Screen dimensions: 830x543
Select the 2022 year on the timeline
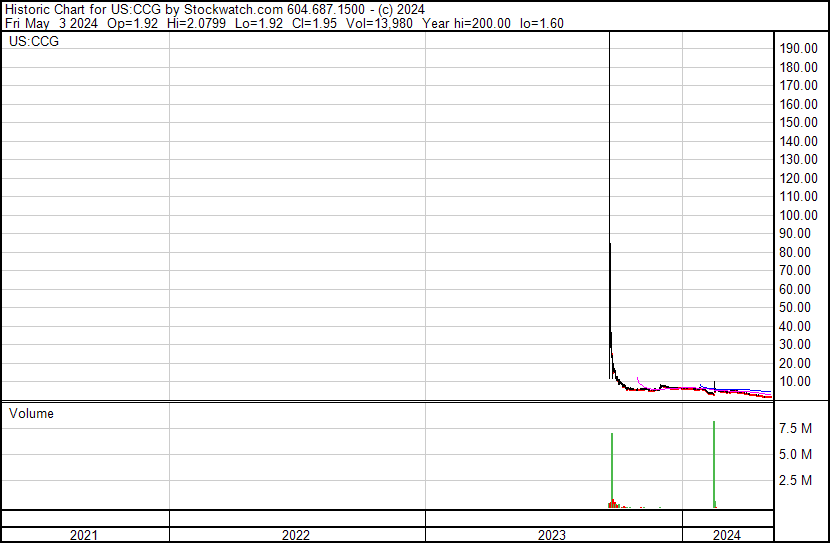click(296, 535)
